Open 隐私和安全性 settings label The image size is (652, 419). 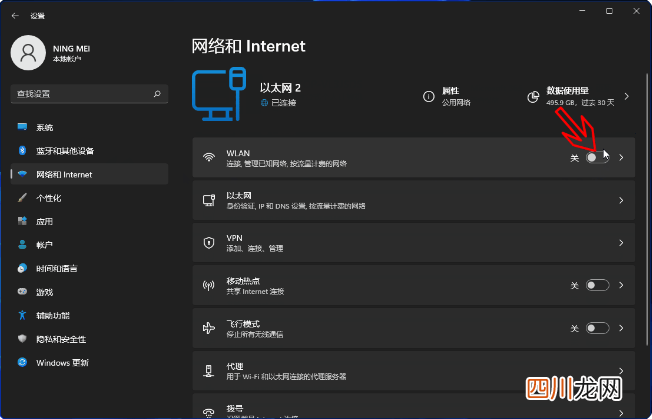click(61, 339)
